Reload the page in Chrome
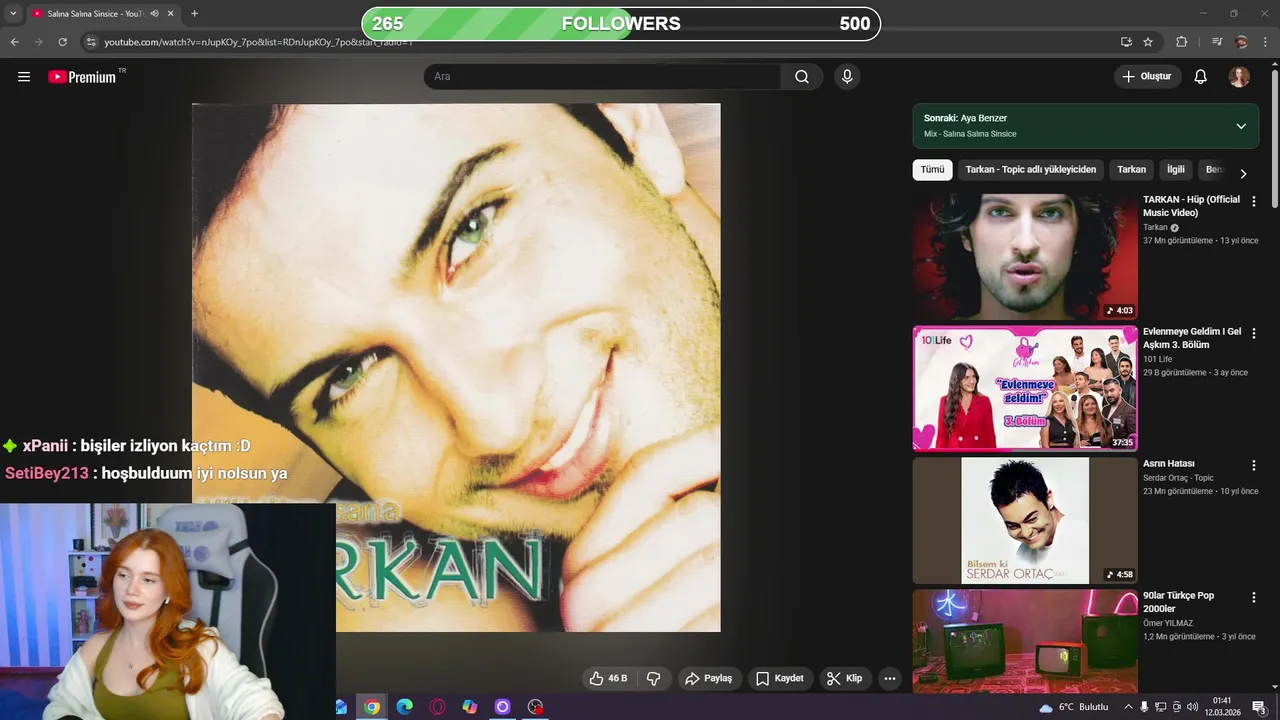The height and width of the screenshot is (720, 1280). 62,42
